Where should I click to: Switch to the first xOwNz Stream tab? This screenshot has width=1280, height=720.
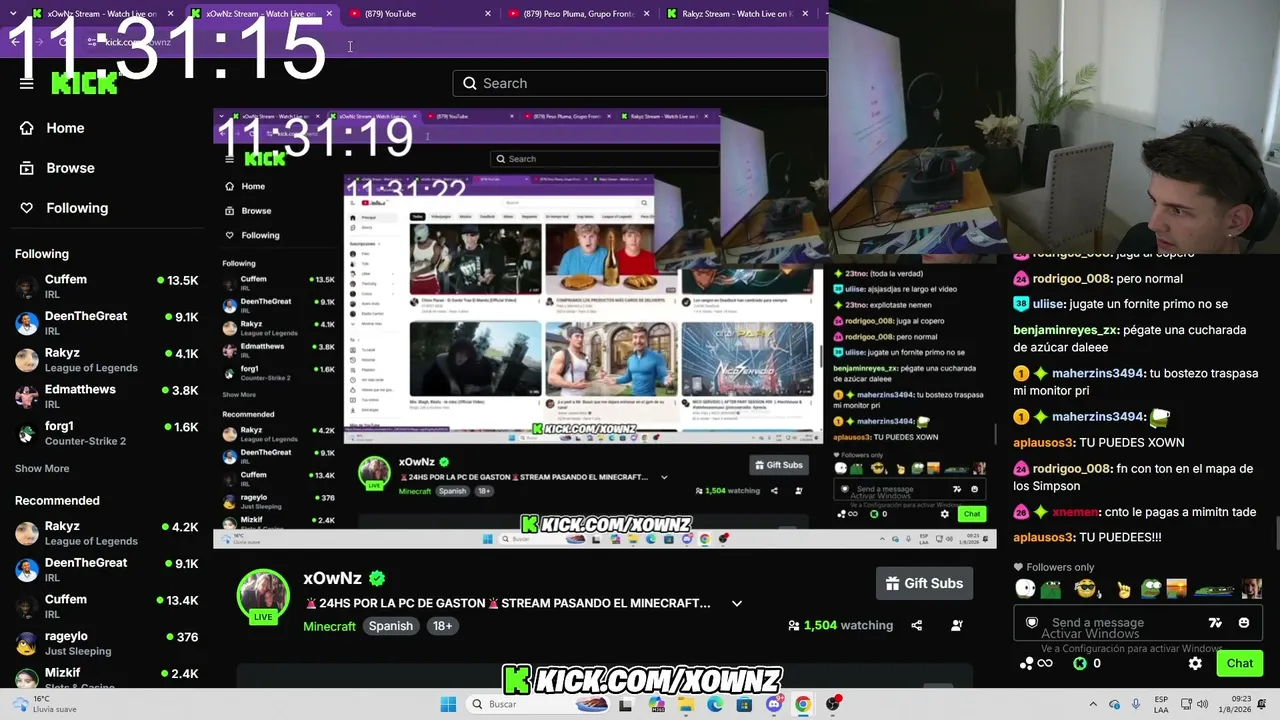point(101,14)
